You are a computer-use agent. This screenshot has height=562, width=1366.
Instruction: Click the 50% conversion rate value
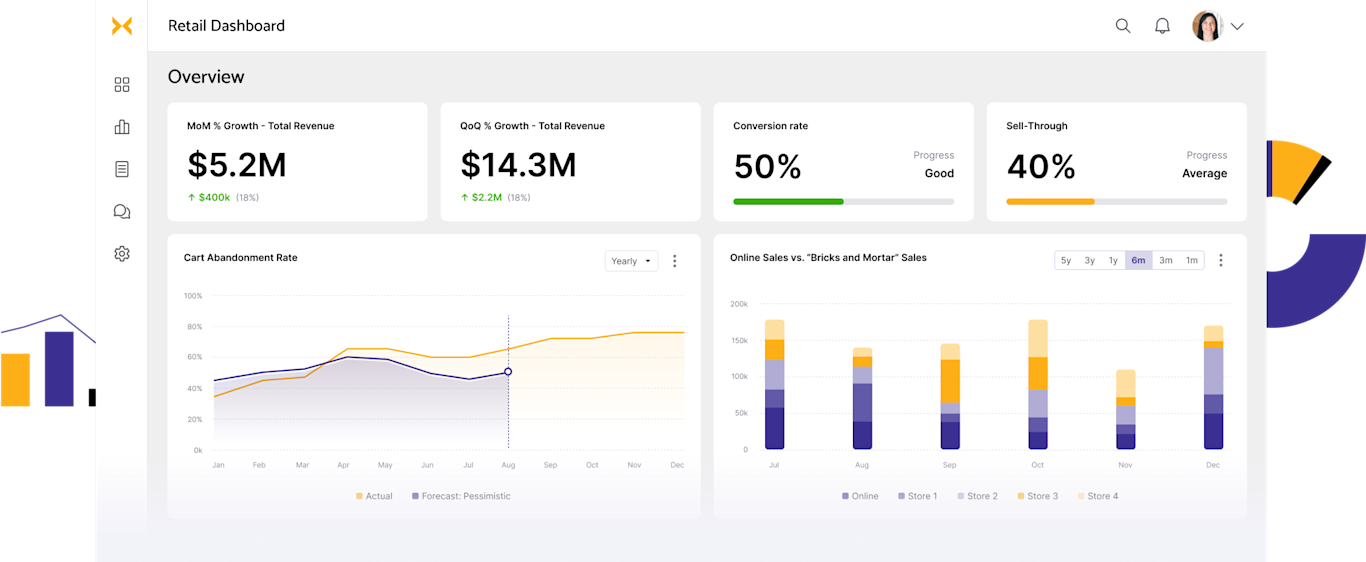pos(767,166)
